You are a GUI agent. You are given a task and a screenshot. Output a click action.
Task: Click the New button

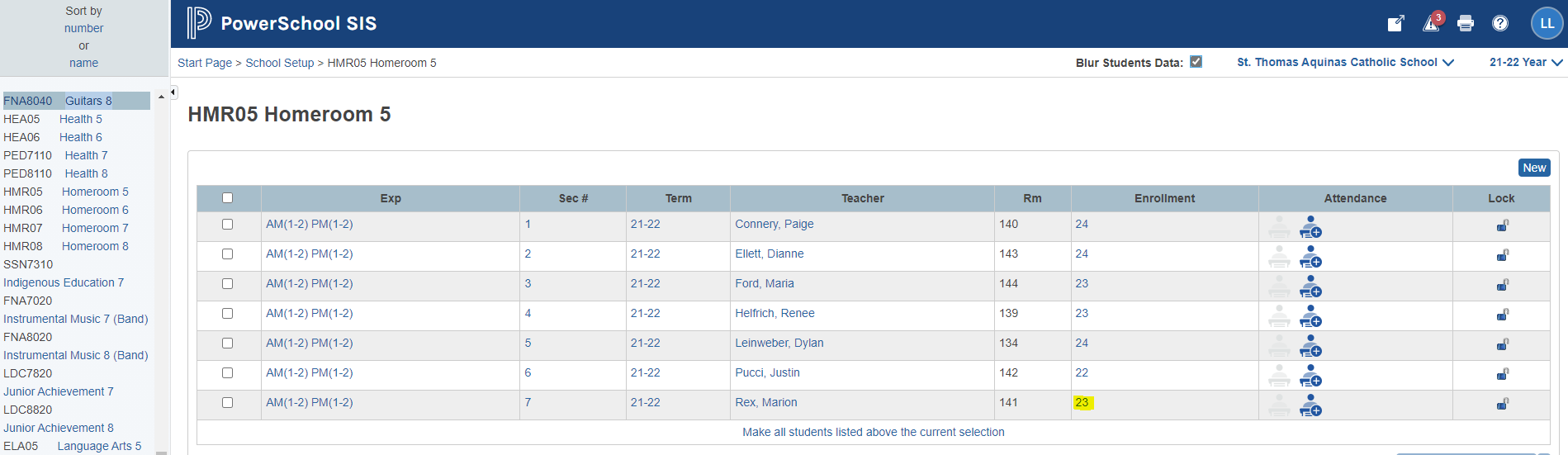tap(1534, 168)
